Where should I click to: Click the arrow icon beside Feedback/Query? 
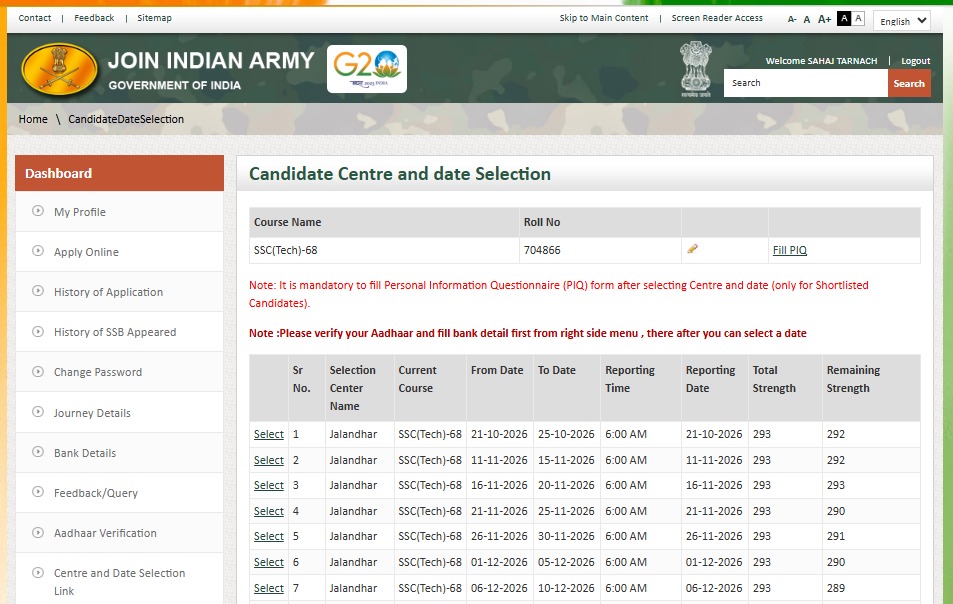(38, 492)
